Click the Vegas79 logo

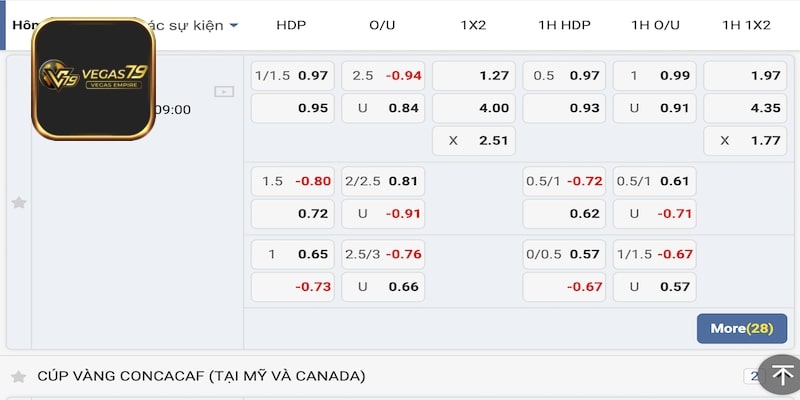93,78
